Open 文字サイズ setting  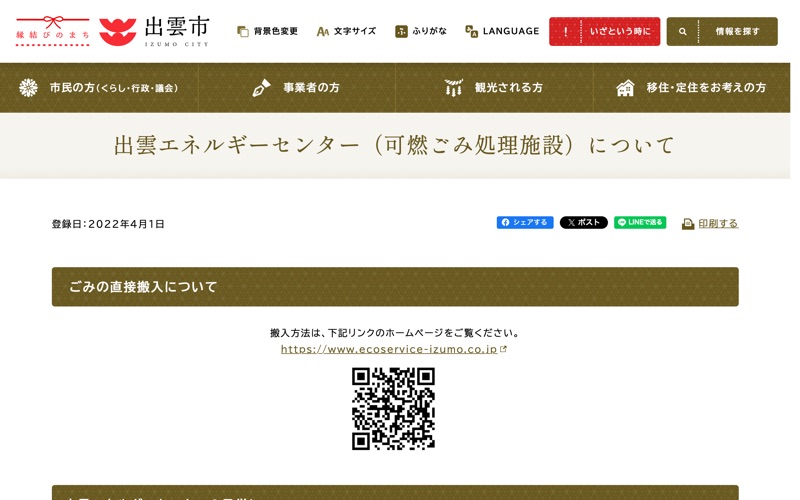click(355, 31)
